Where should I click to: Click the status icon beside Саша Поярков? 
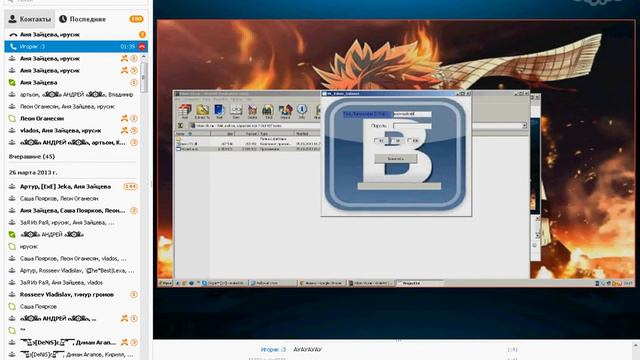coord(12,307)
